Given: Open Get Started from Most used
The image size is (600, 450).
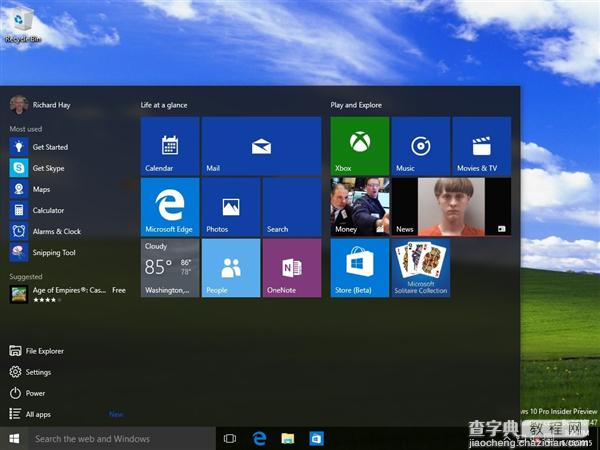Looking at the screenshot, I should (69, 147).
